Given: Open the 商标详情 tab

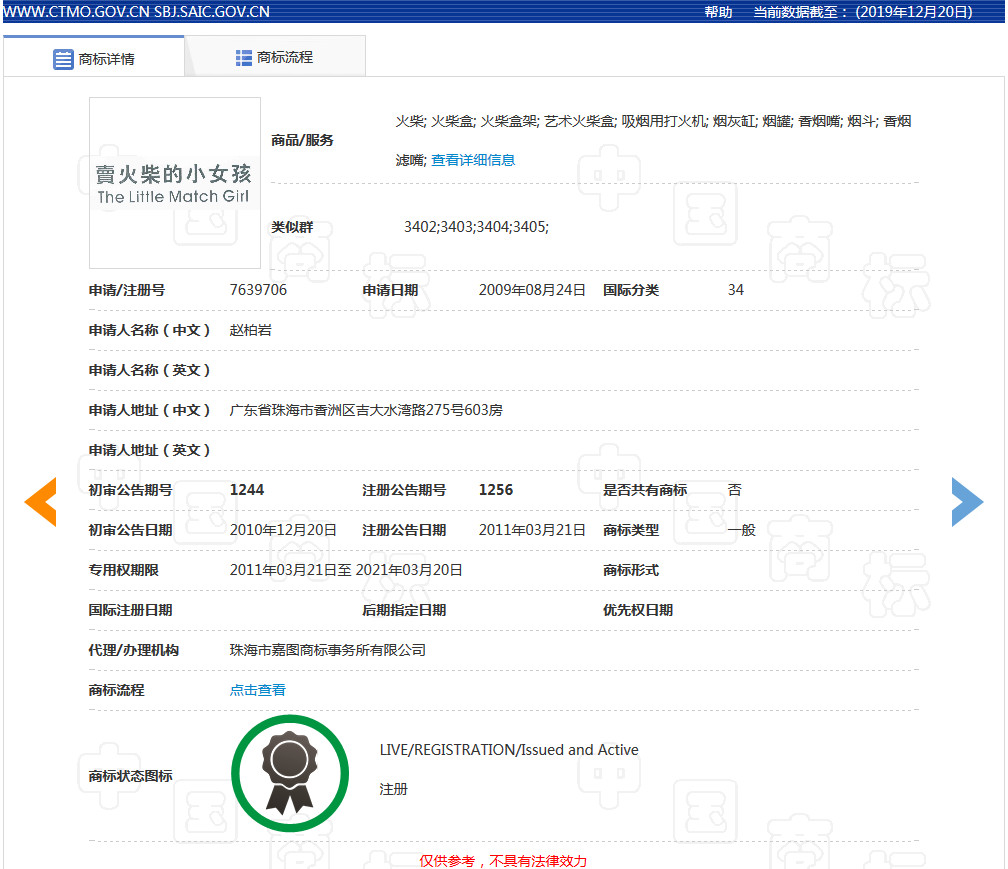Looking at the screenshot, I should click(94, 57).
